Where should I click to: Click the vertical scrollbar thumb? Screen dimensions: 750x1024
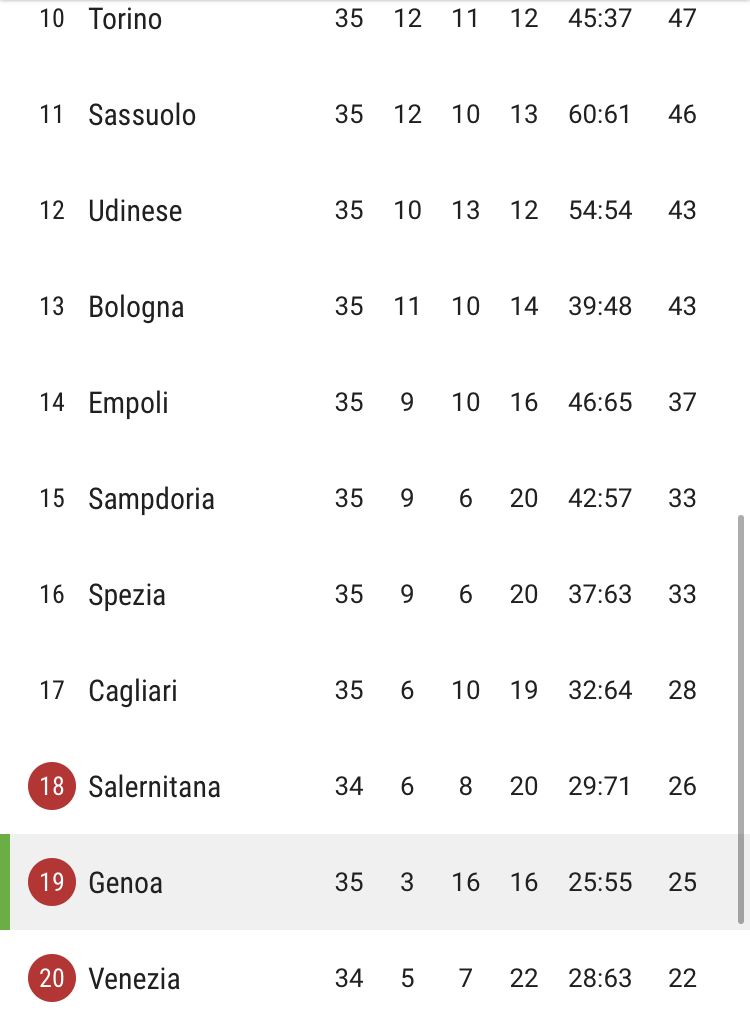(x=740, y=720)
